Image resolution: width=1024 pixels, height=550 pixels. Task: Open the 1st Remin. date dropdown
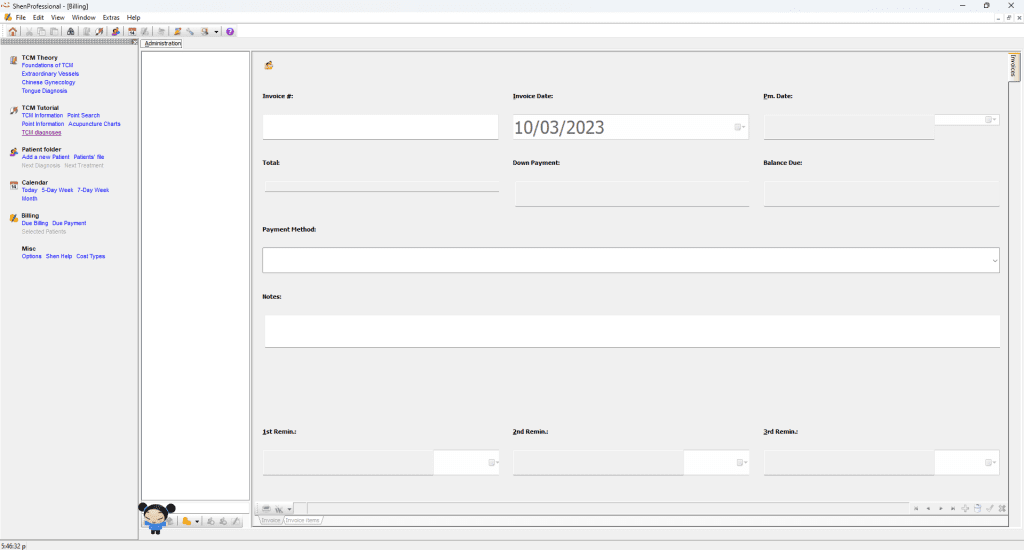pyautogui.click(x=492, y=463)
